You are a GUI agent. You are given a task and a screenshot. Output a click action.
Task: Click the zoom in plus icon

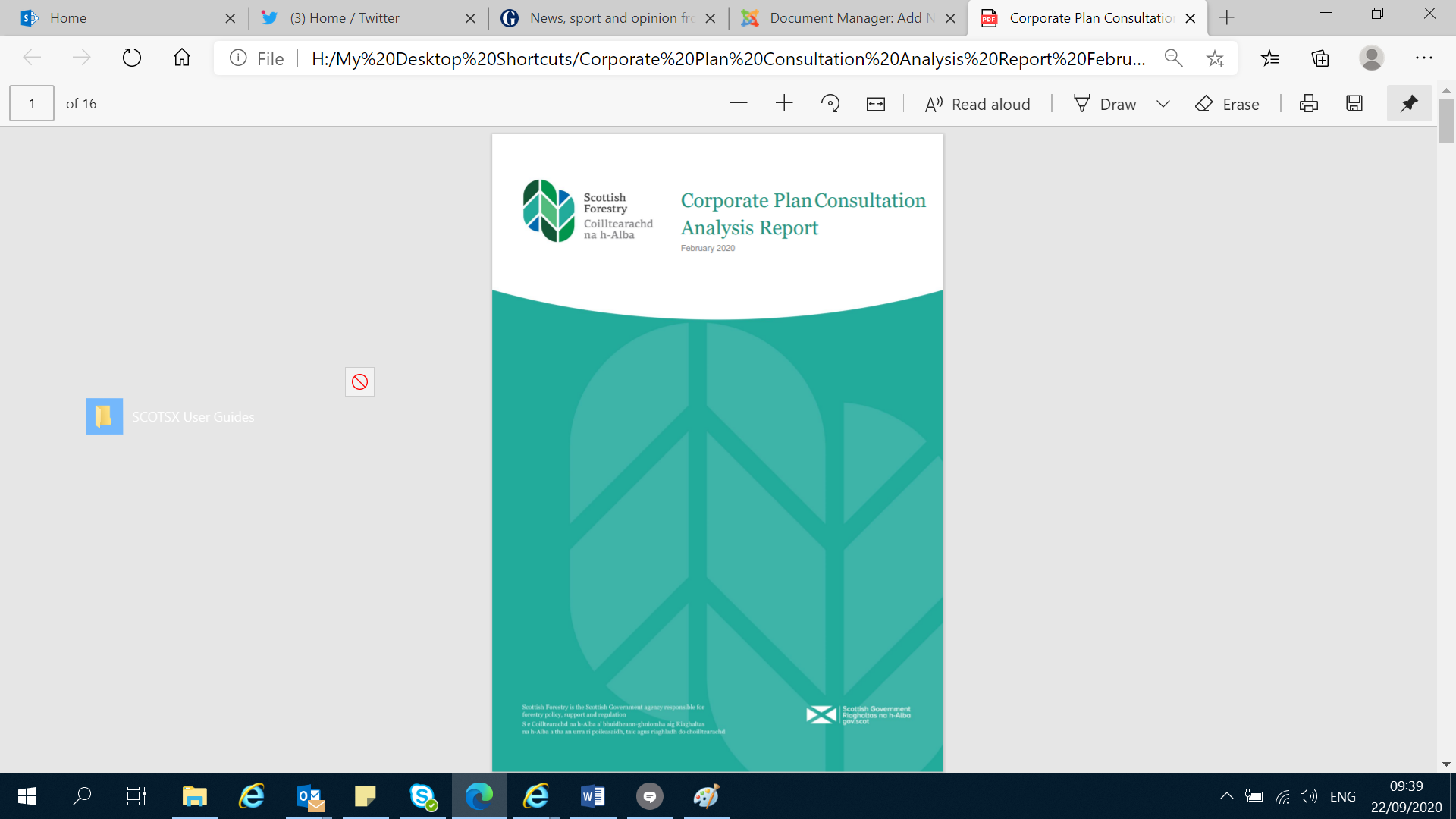point(784,104)
